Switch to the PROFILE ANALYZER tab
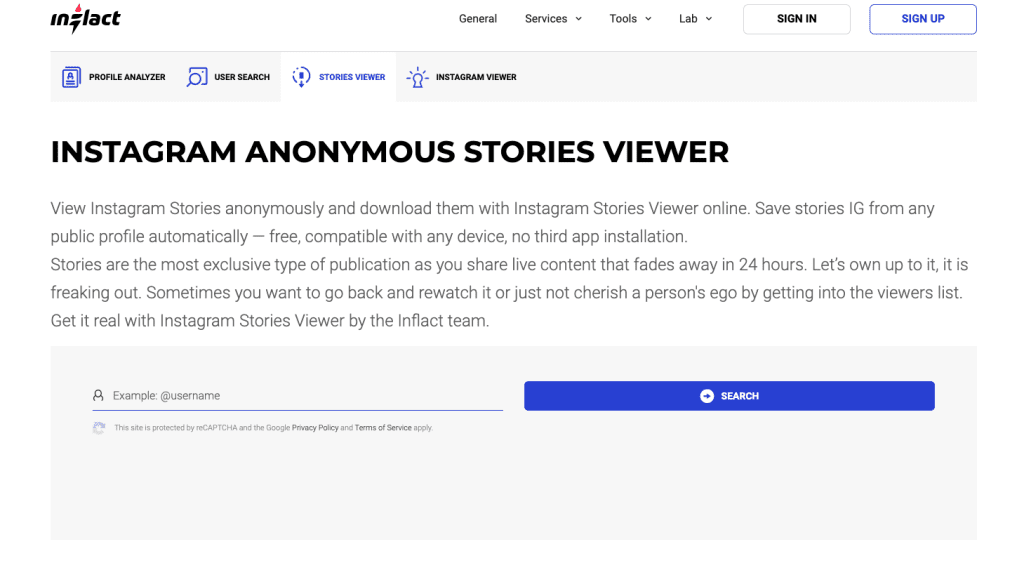This screenshot has height=563, width=1024. (114, 77)
